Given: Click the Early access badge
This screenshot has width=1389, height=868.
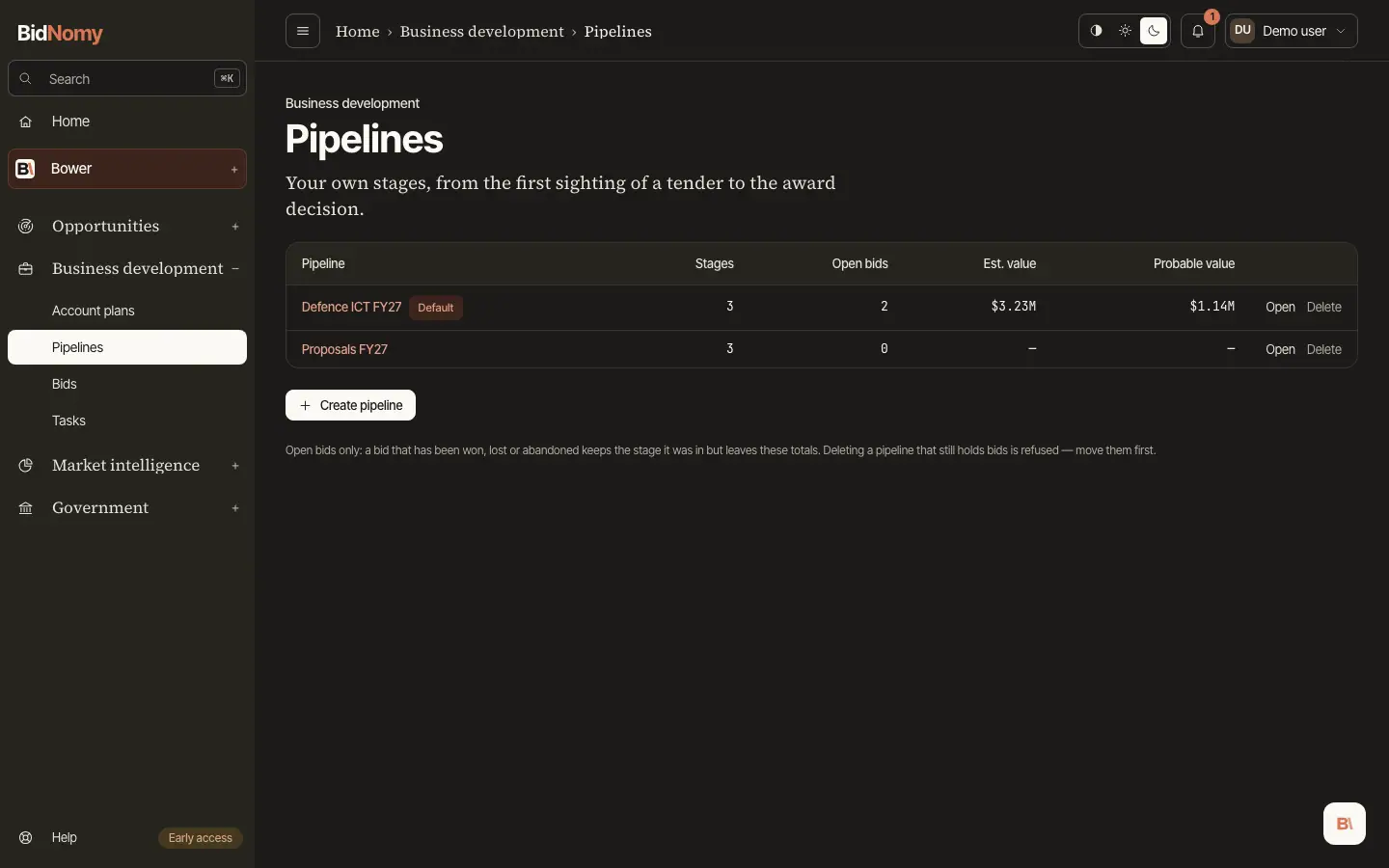Looking at the screenshot, I should point(201,838).
